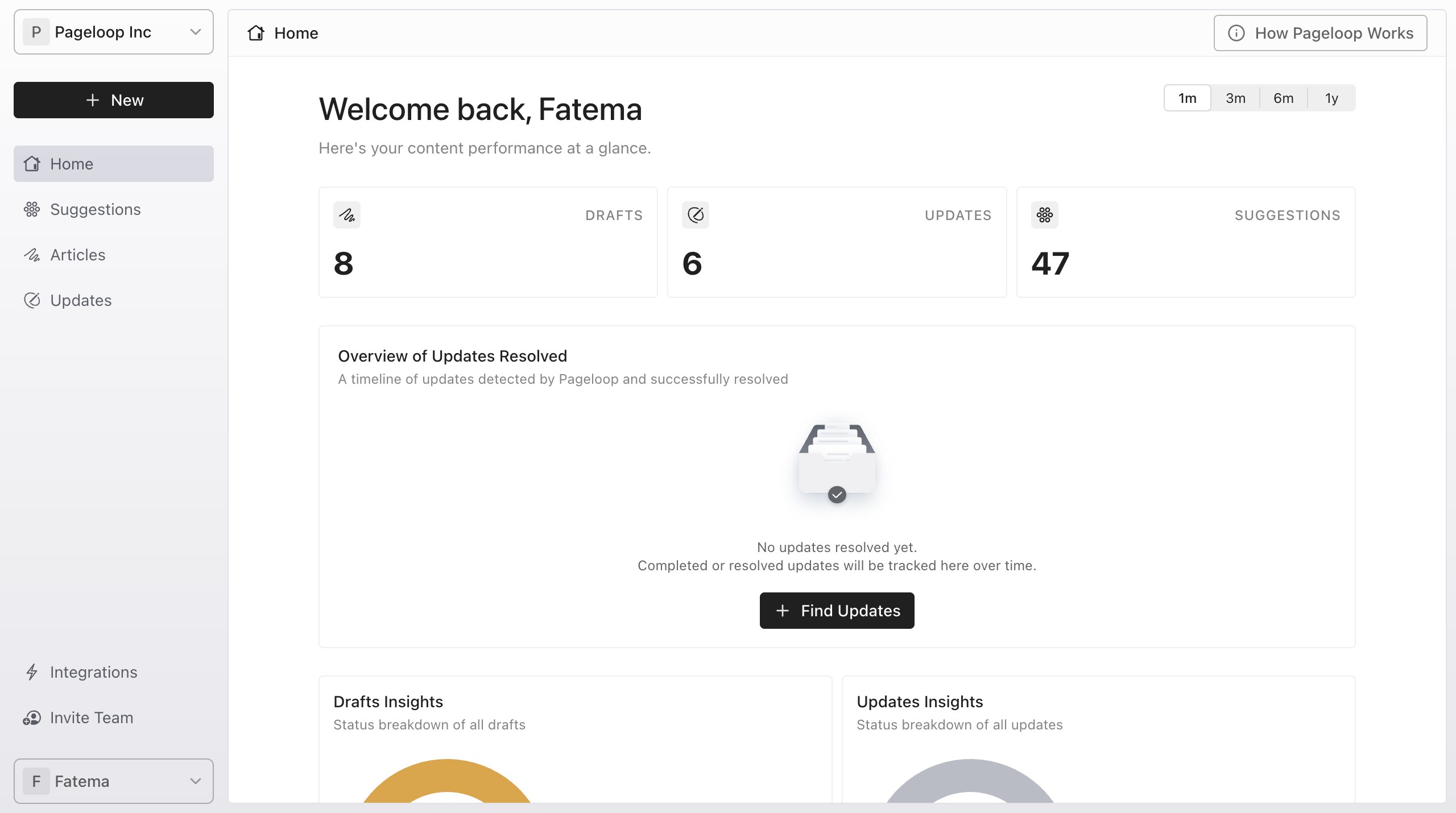Click the Drafts card pen icon
Viewport: 1456px width, 813px height.
(x=347, y=215)
